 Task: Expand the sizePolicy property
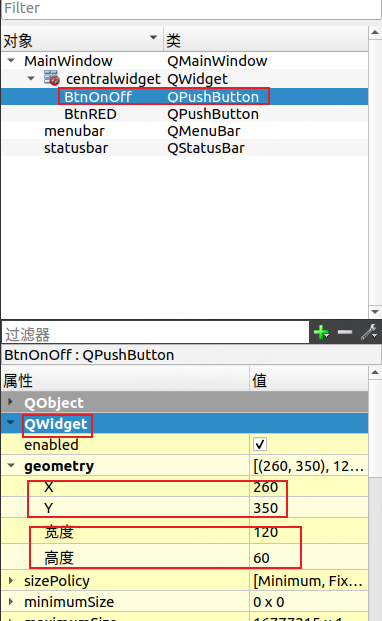11,581
